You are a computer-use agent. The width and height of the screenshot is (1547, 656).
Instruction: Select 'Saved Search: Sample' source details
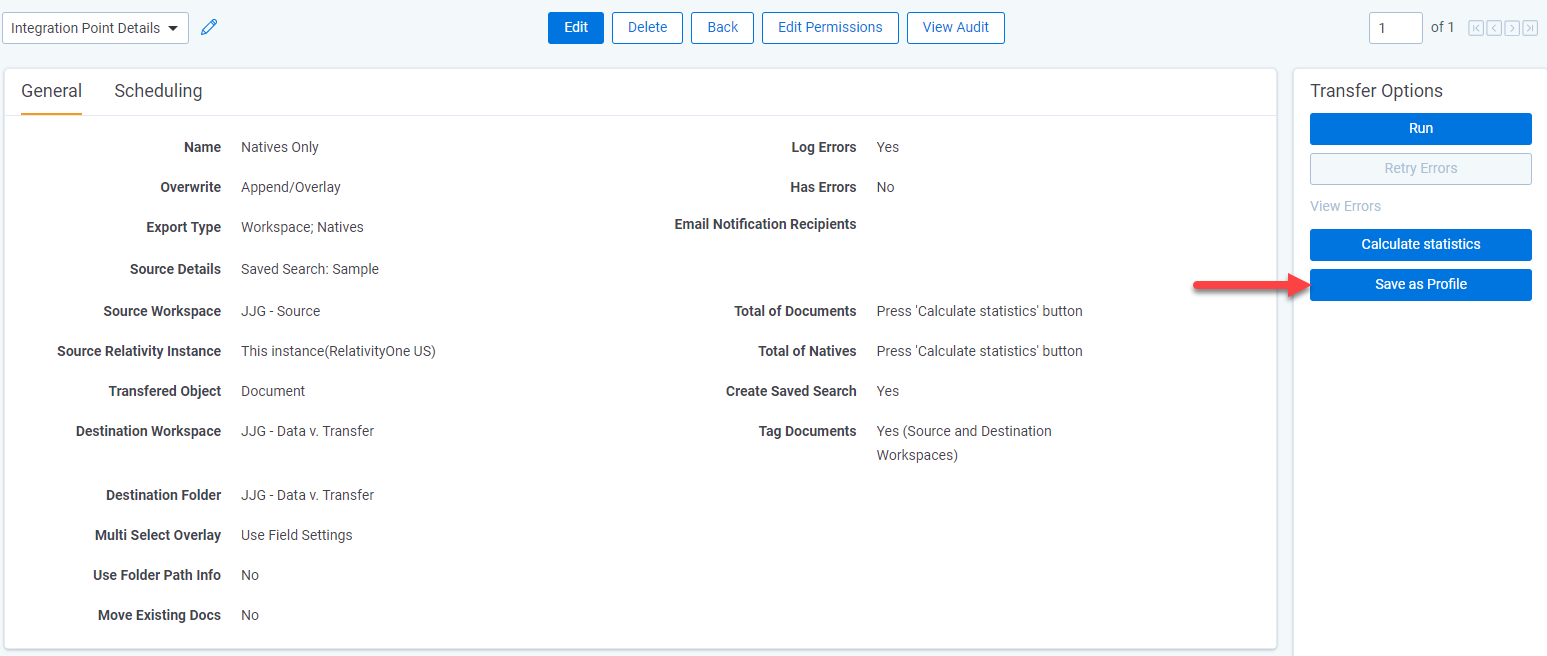coord(310,269)
